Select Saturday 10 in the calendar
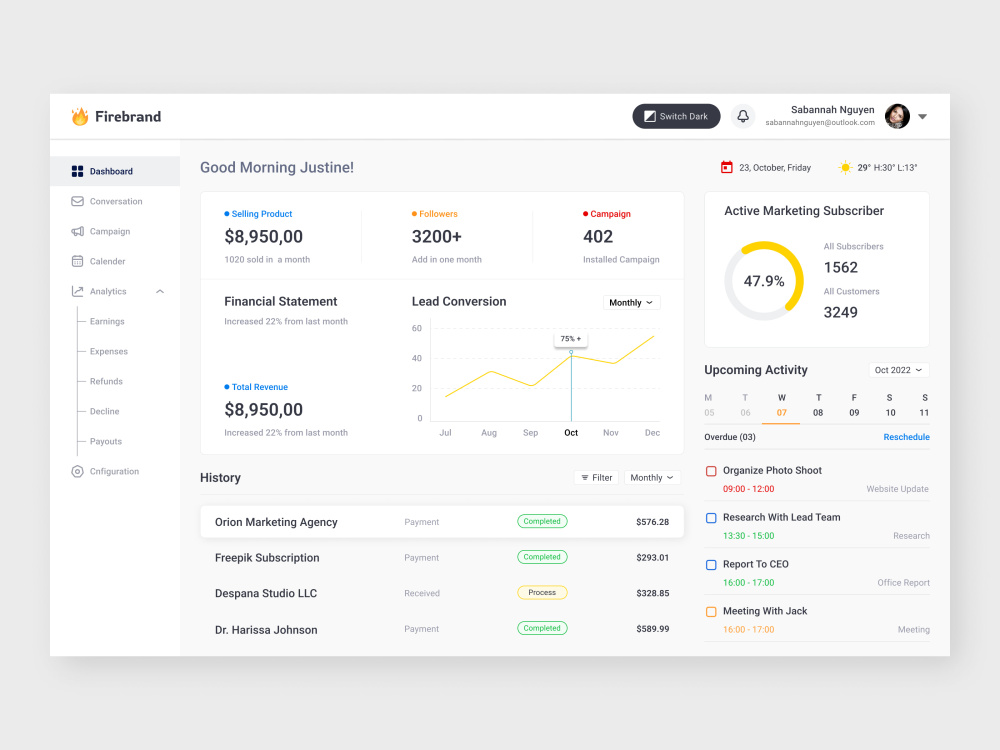Viewport: 1000px width, 750px height. point(890,406)
